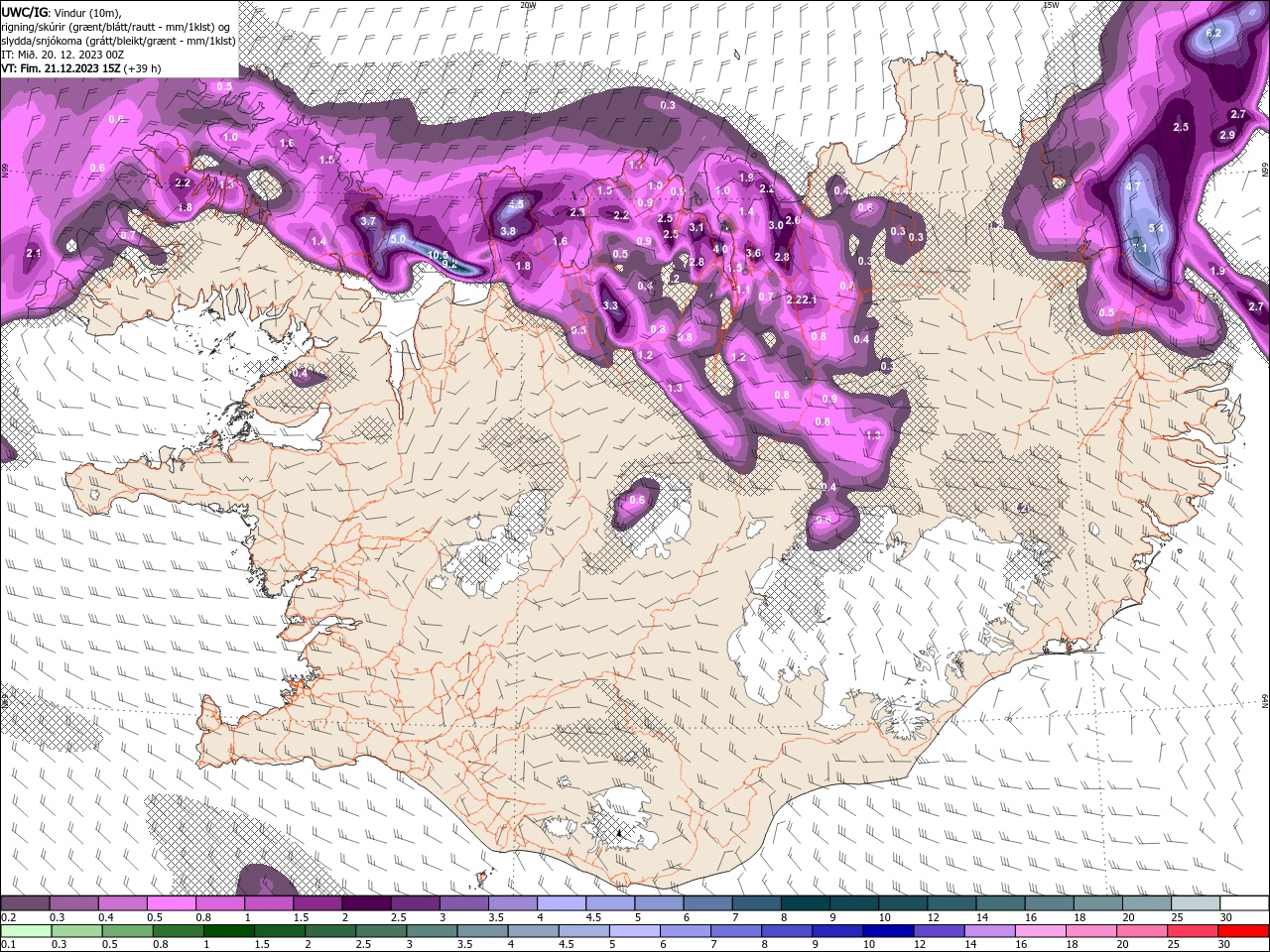
Task: Select the 5.0 precipitation value label
Action: coord(398,239)
